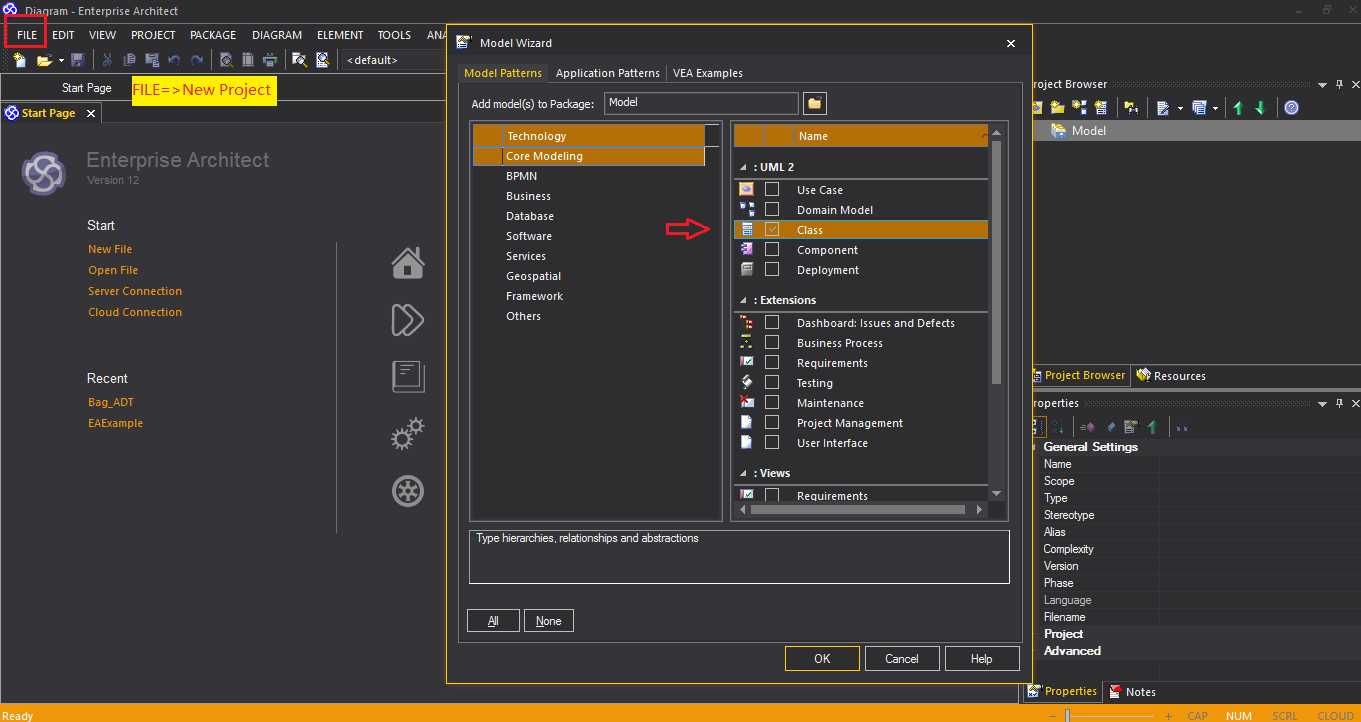Open the DIAGRAM menu

click(277, 35)
